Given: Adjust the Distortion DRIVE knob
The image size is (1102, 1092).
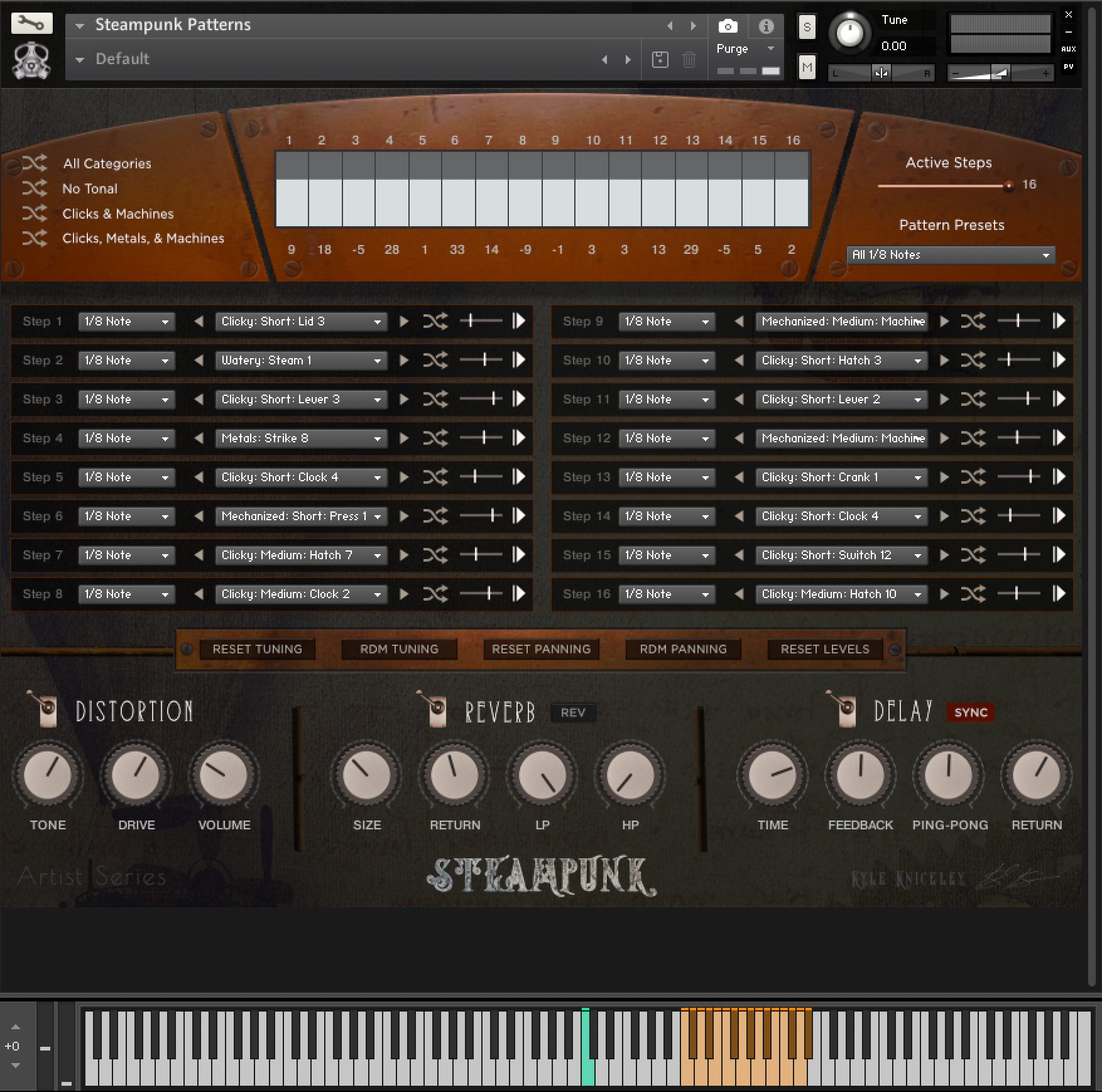Looking at the screenshot, I should (136, 775).
